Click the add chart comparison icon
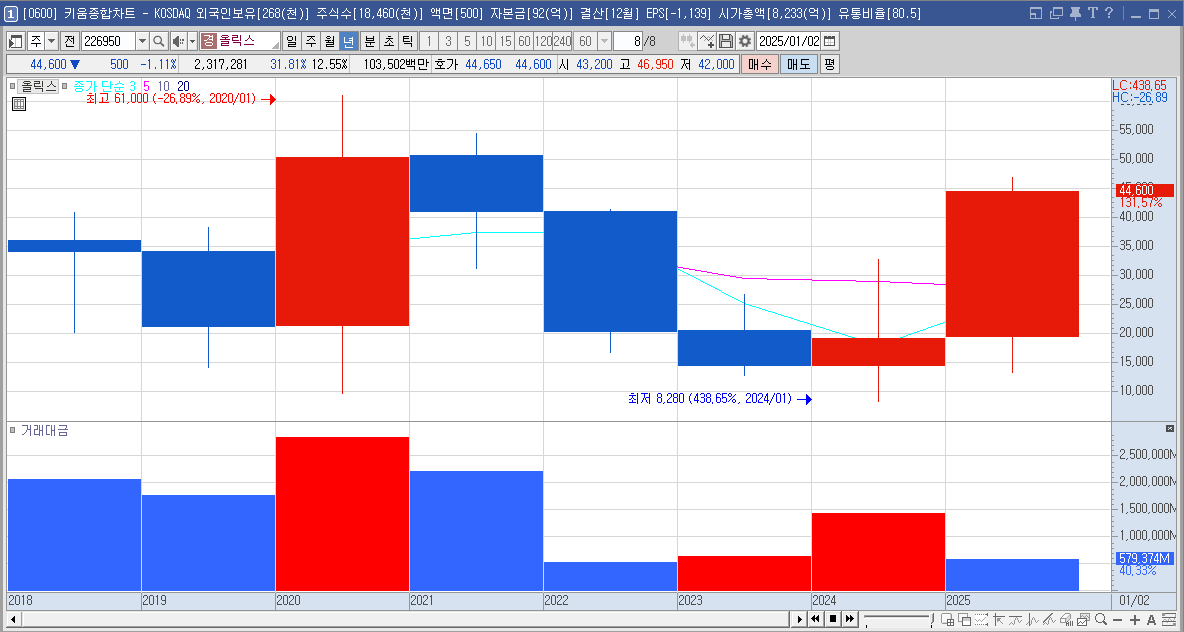Viewport: 1184px width, 632px height. tap(687, 41)
